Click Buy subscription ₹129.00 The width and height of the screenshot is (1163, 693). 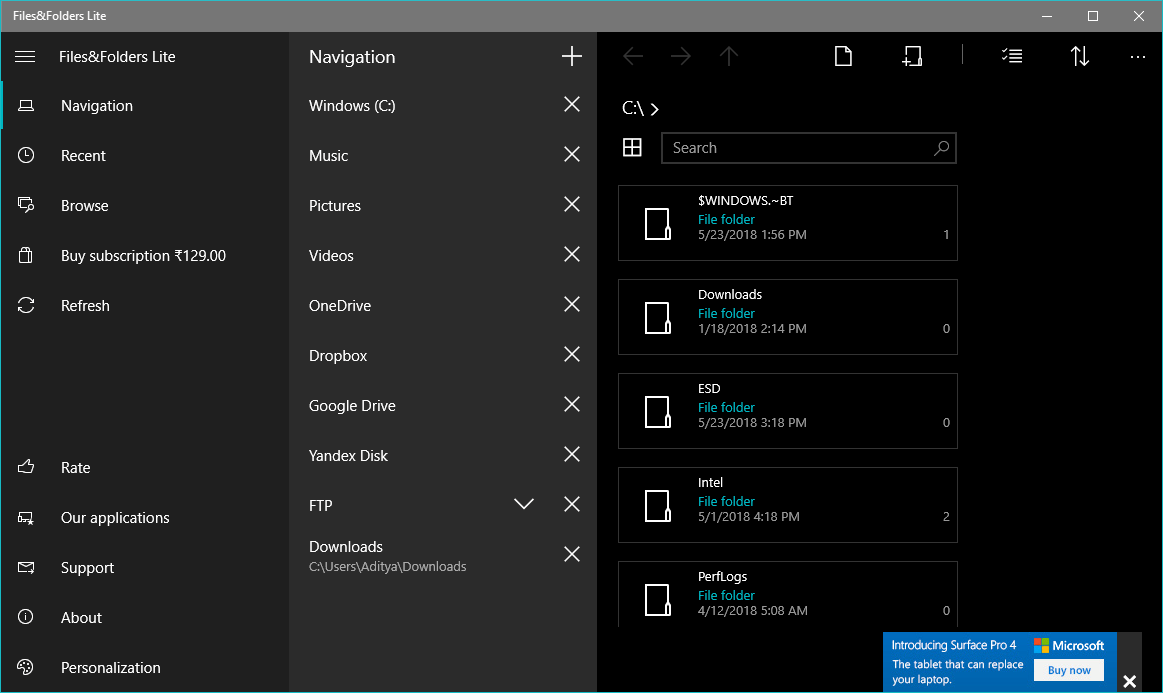coord(143,256)
